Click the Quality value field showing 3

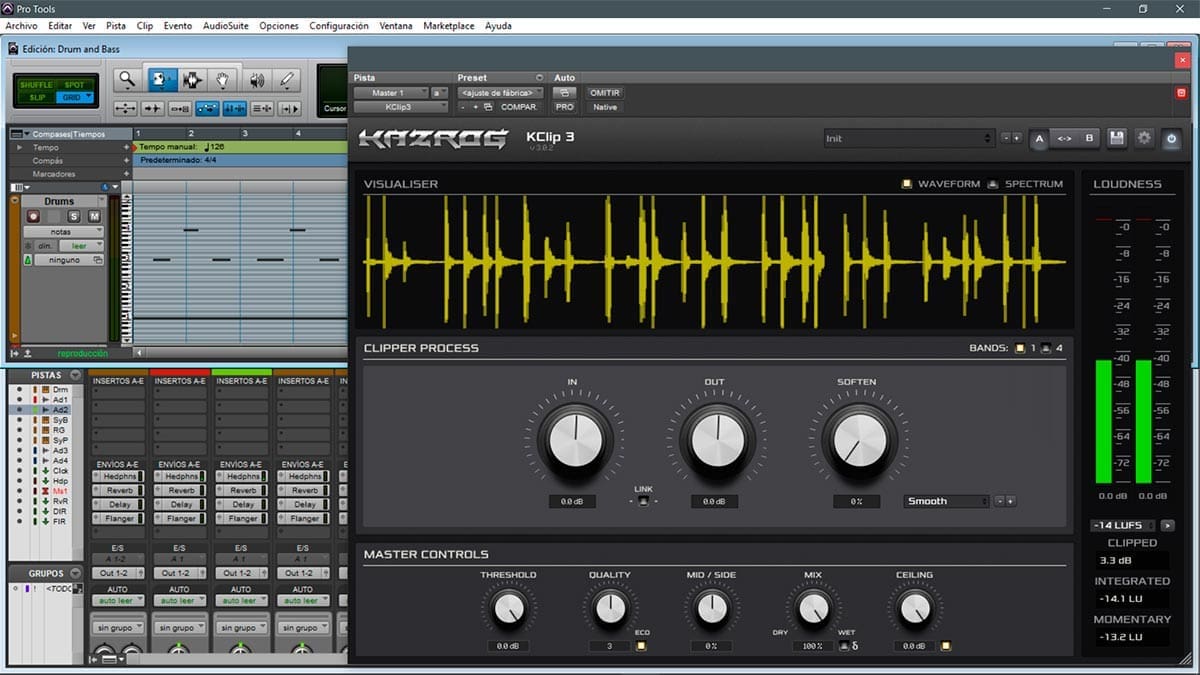coord(610,646)
